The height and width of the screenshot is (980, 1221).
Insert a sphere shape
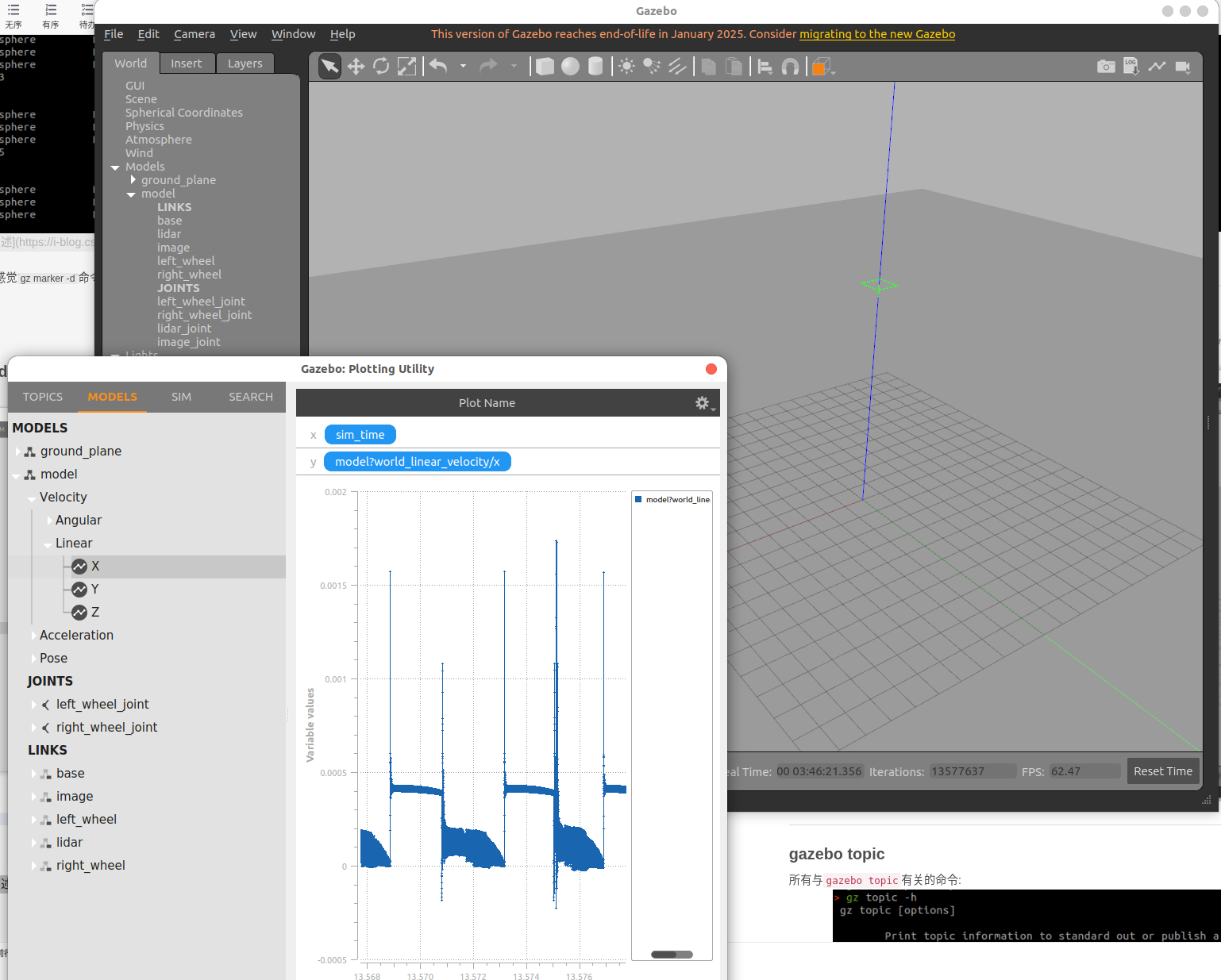570,67
